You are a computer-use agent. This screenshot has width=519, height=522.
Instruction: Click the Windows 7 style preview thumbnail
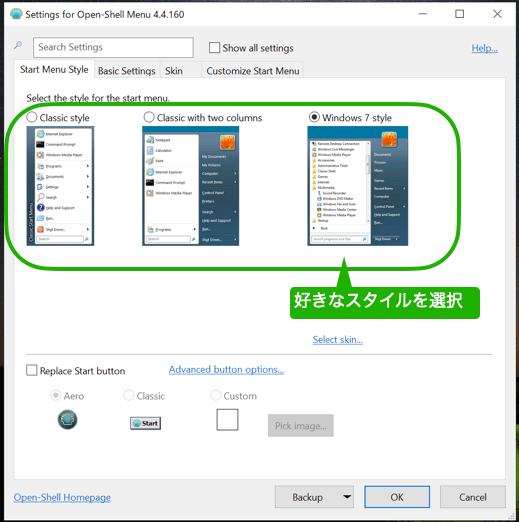pyautogui.click(x=358, y=186)
